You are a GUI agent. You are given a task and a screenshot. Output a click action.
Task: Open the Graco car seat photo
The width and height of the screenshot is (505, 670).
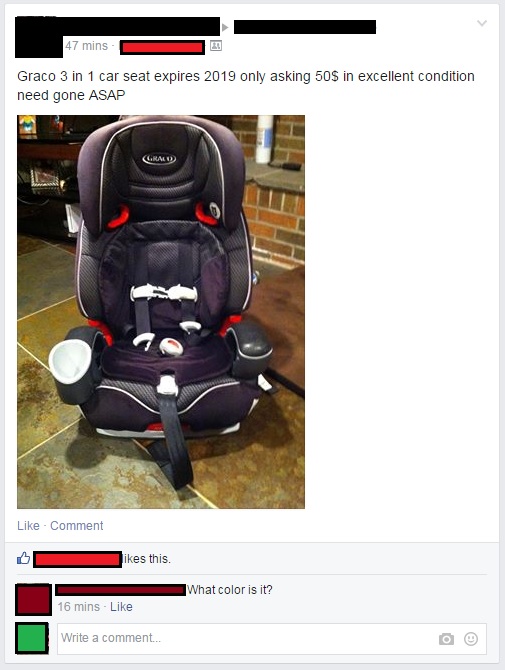161,312
